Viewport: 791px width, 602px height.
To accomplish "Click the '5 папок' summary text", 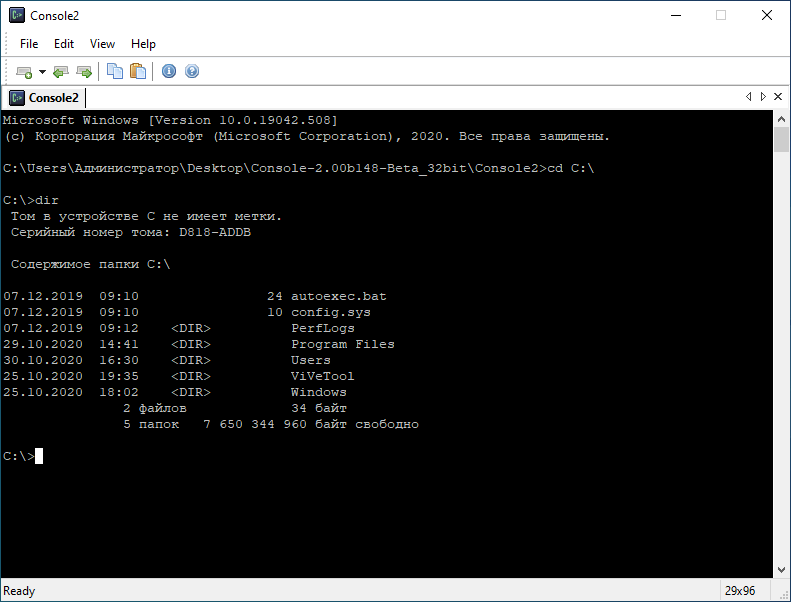I will (151, 424).
